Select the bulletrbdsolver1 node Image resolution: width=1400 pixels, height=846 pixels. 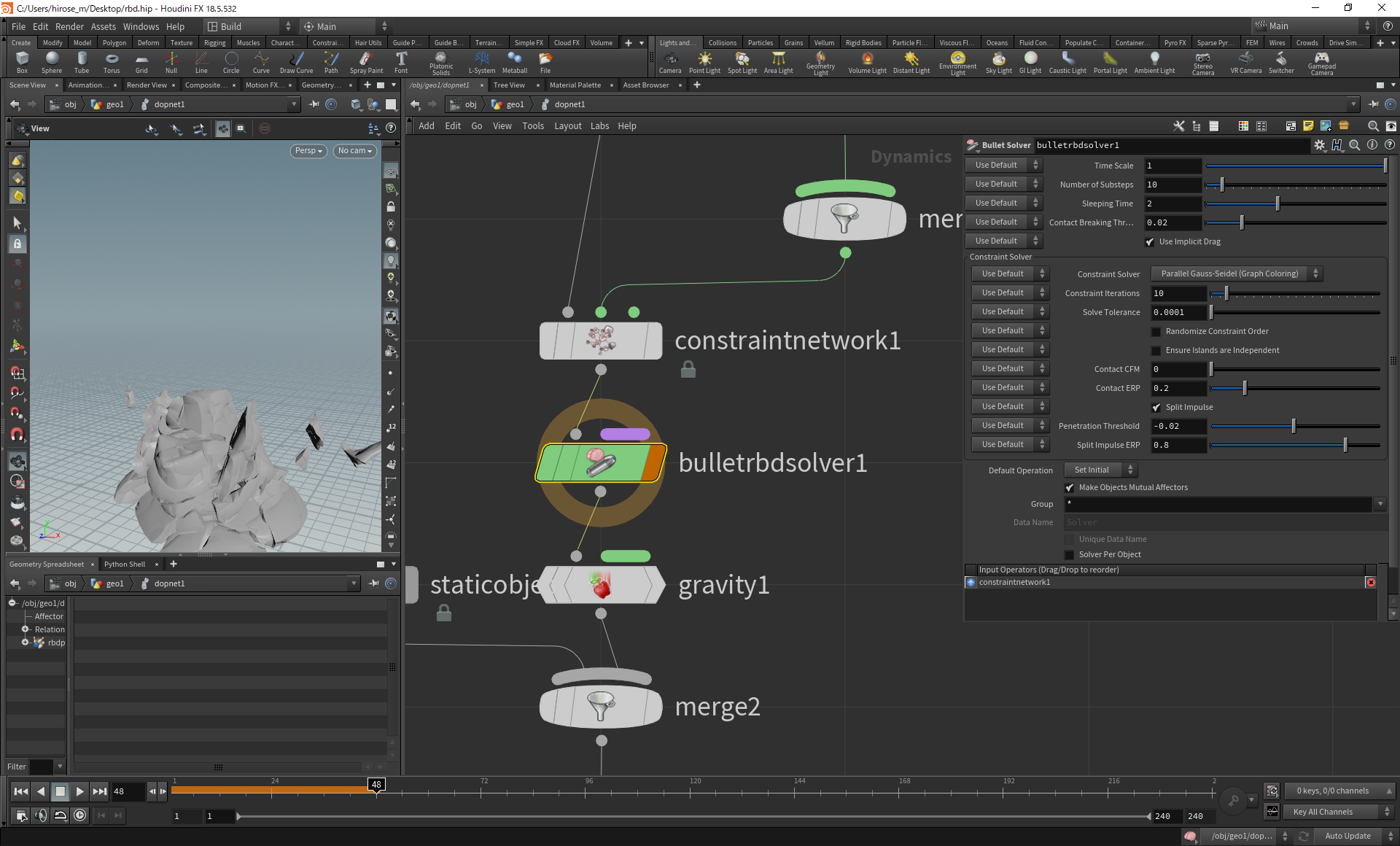click(x=600, y=462)
